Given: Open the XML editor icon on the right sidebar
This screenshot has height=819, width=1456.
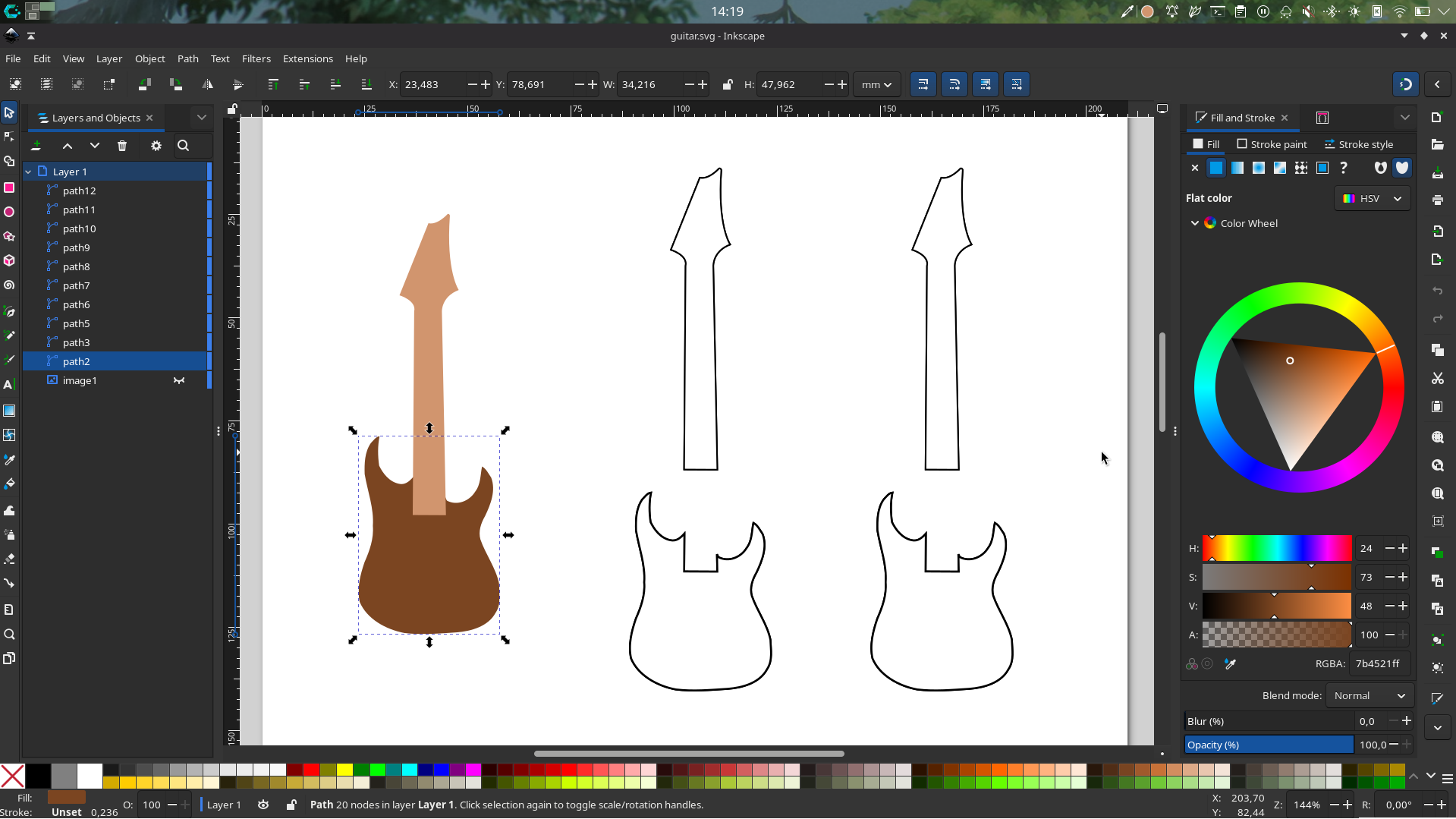Looking at the screenshot, I should (1322, 118).
